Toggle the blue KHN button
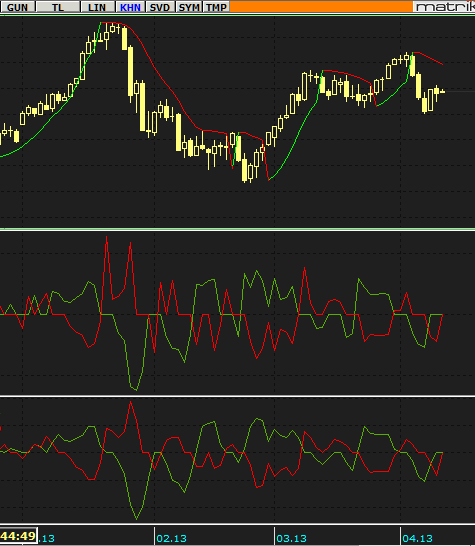This screenshot has height=546, width=475. (x=130, y=7)
